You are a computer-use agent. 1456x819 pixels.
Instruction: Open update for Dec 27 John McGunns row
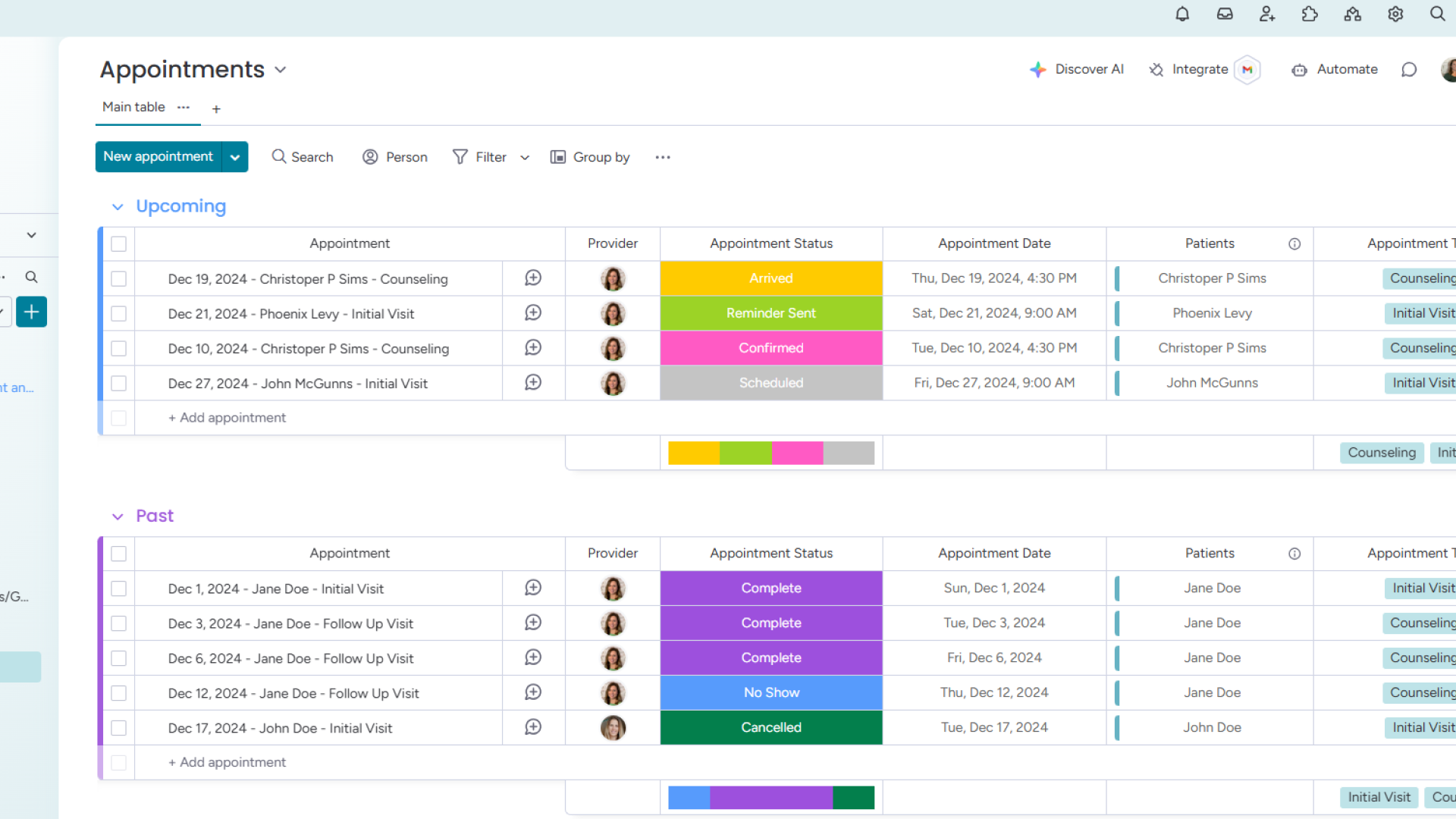(533, 383)
